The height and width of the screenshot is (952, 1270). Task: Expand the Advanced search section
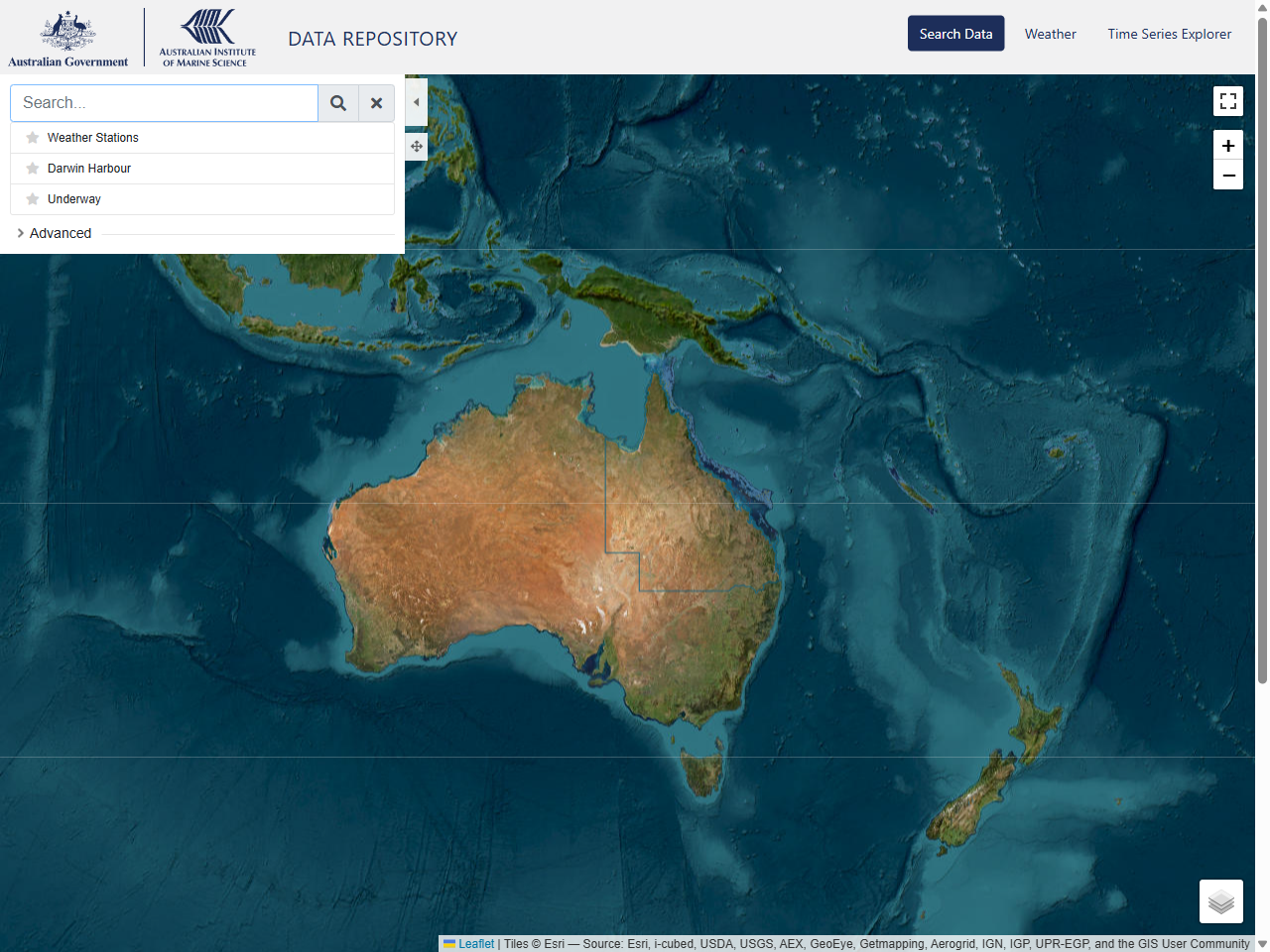coord(55,233)
